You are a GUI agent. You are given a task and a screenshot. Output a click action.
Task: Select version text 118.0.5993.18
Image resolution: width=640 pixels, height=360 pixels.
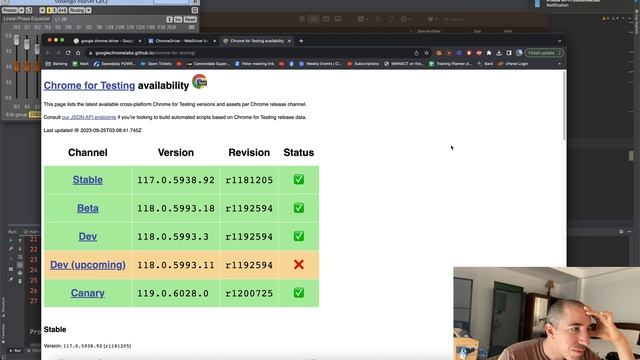pyautogui.click(x=176, y=208)
